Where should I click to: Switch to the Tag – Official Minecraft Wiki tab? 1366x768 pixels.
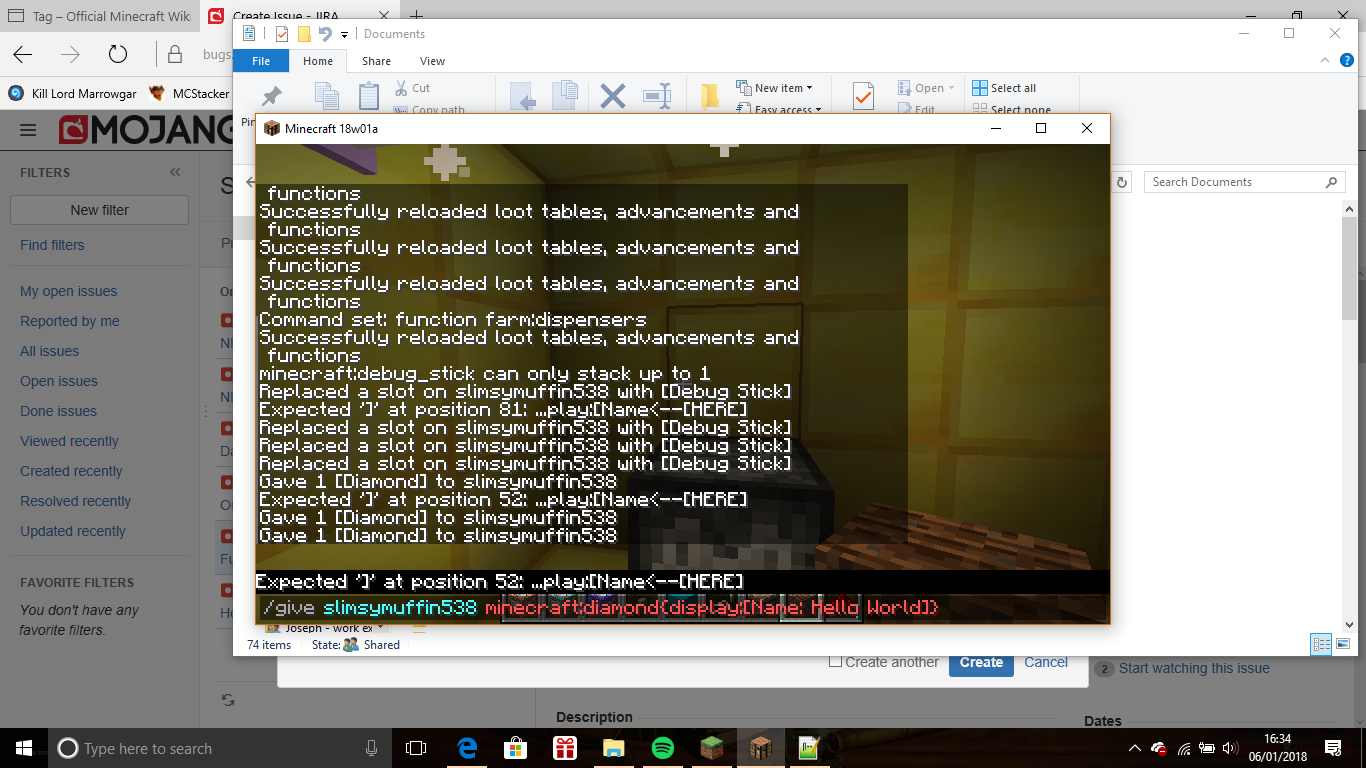[98, 16]
